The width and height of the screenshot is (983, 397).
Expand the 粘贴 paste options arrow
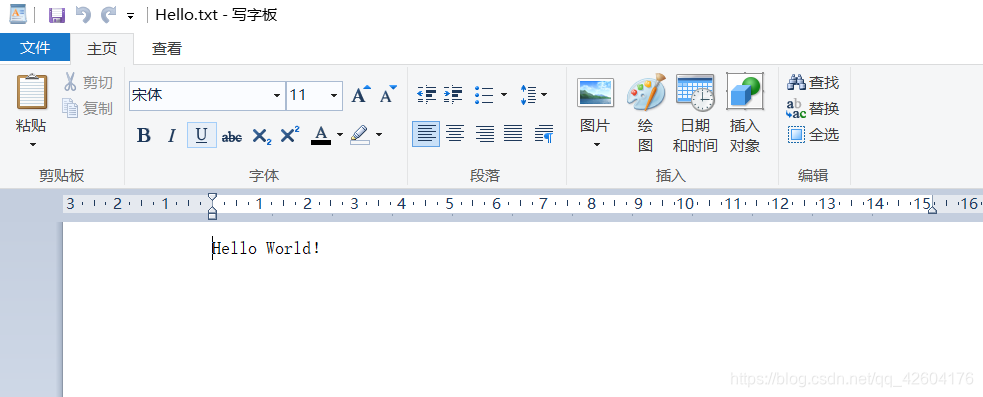[33, 144]
